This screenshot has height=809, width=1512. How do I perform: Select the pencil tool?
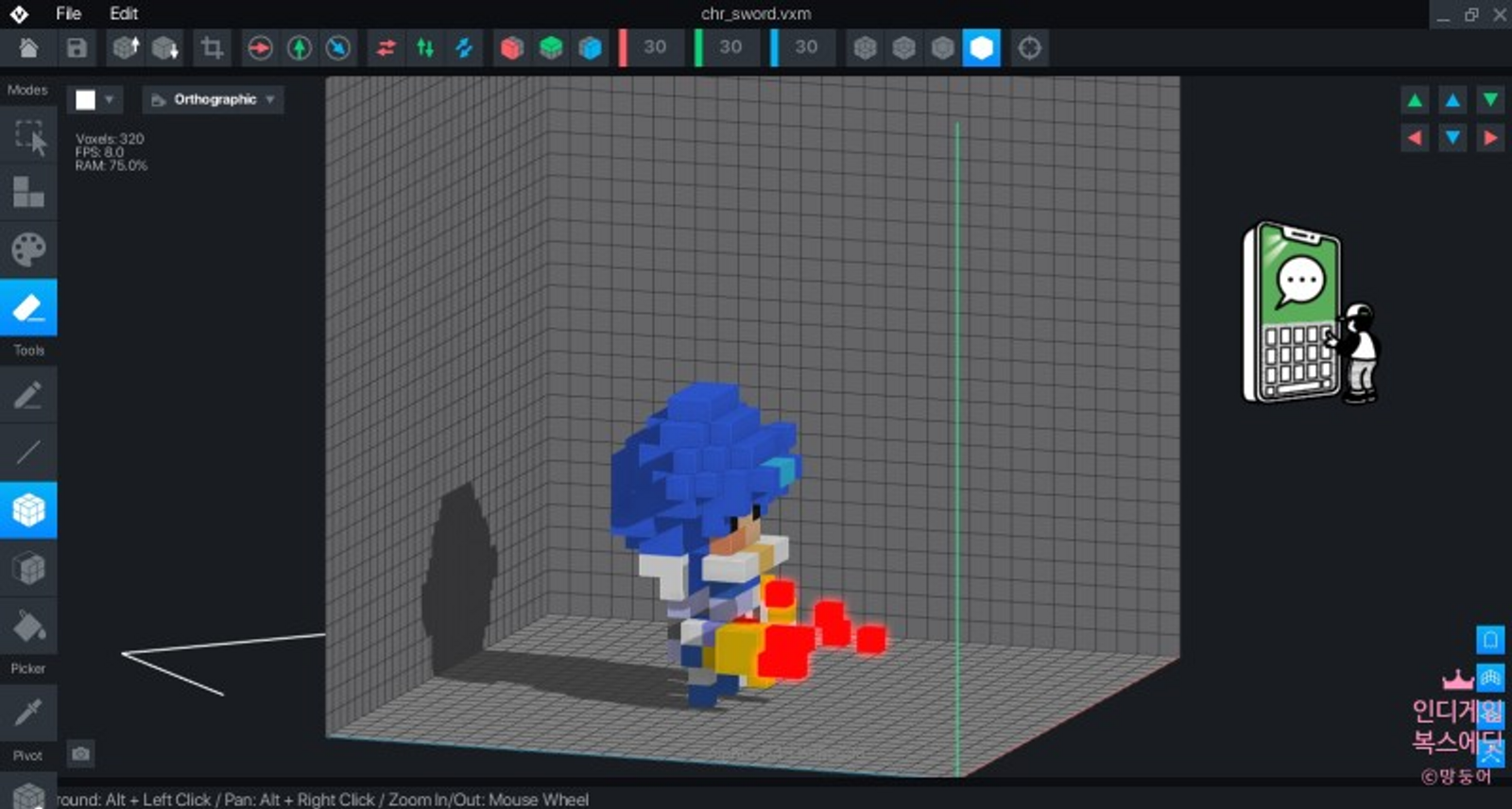pyautogui.click(x=28, y=394)
